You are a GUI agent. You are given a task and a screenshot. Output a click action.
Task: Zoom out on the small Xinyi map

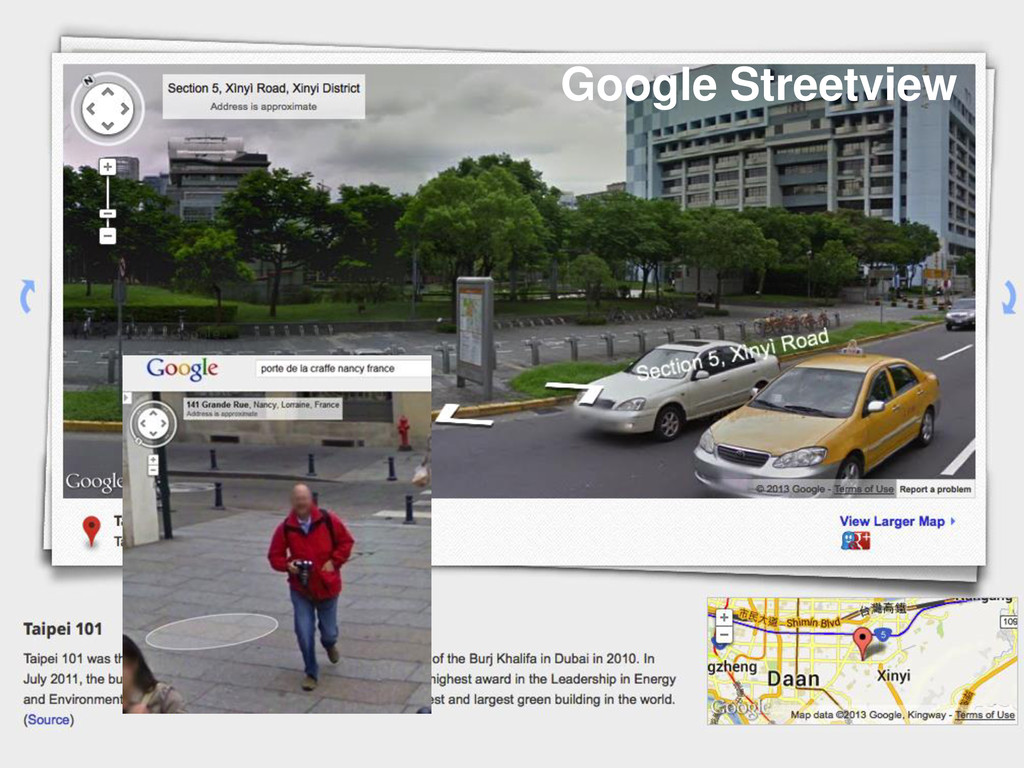tap(724, 634)
